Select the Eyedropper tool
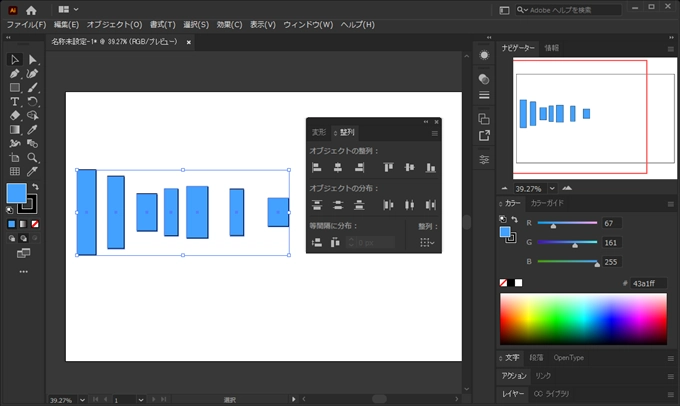The image size is (680, 406). point(32,130)
